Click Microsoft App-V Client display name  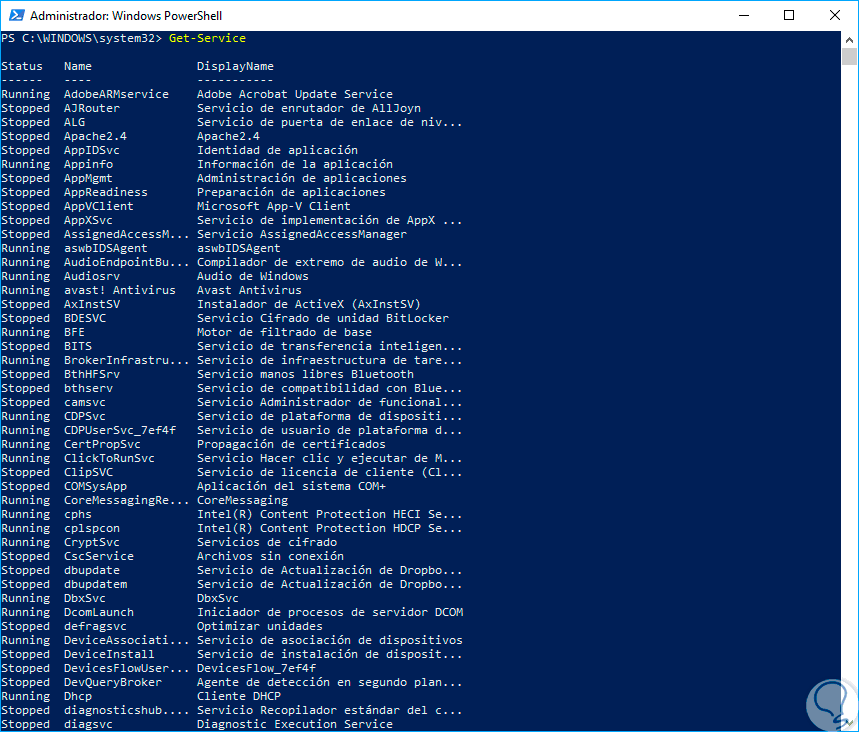(273, 207)
